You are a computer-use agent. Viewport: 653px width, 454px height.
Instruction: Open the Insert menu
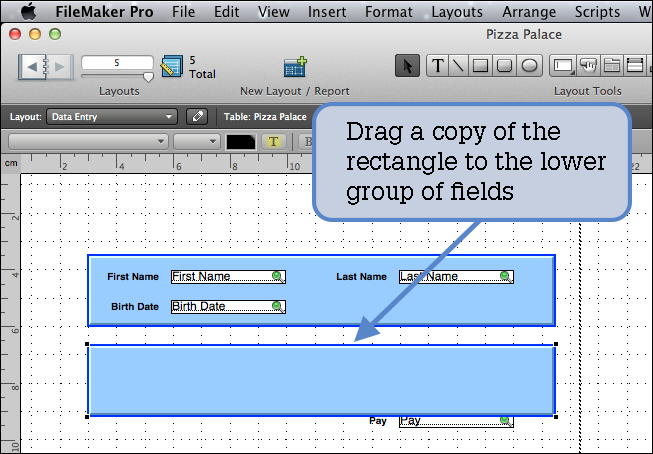tap(327, 12)
